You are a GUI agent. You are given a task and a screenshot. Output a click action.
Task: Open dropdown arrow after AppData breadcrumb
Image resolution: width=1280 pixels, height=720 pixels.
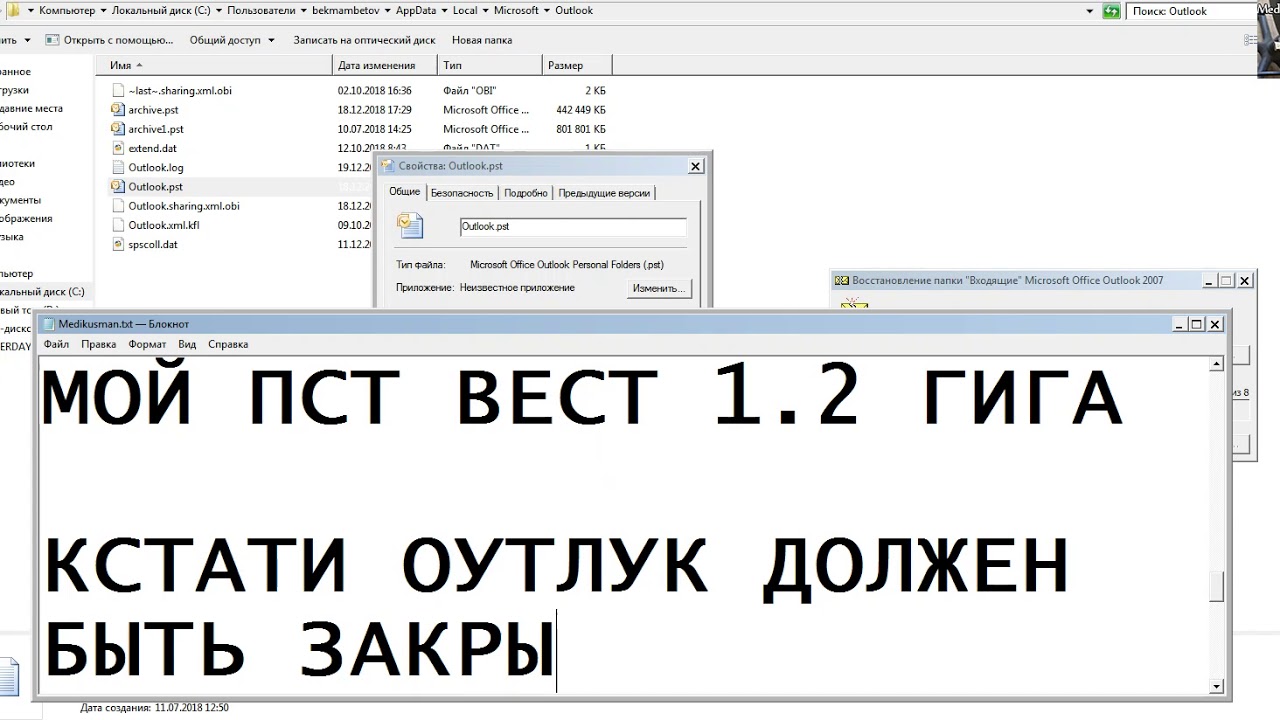(x=444, y=11)
